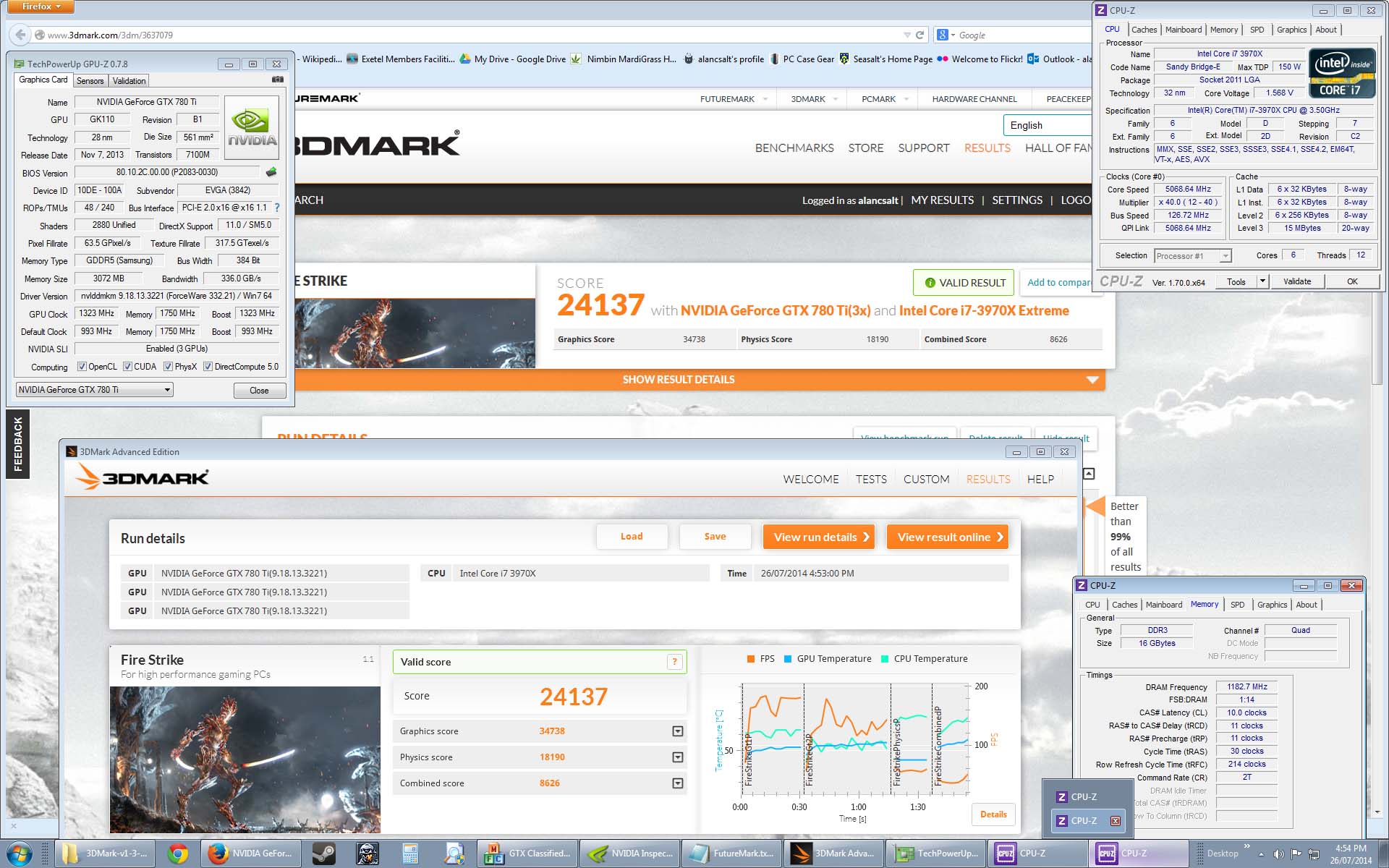Open TESTS in 3DMark Advanced Edition

pyautogui.click(x=871, y=479)
